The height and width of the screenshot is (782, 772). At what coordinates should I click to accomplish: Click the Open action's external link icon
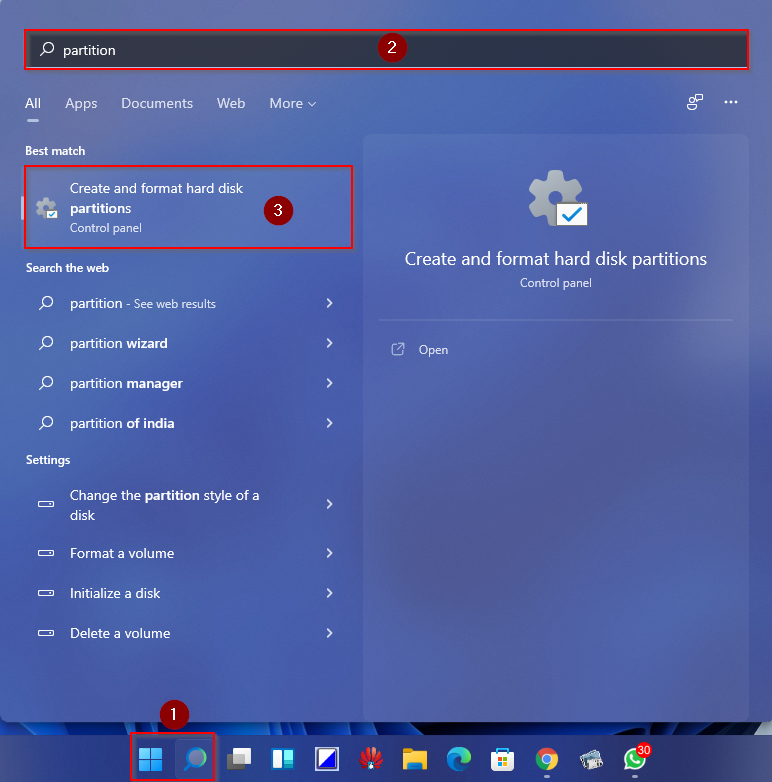pos(397,349)
